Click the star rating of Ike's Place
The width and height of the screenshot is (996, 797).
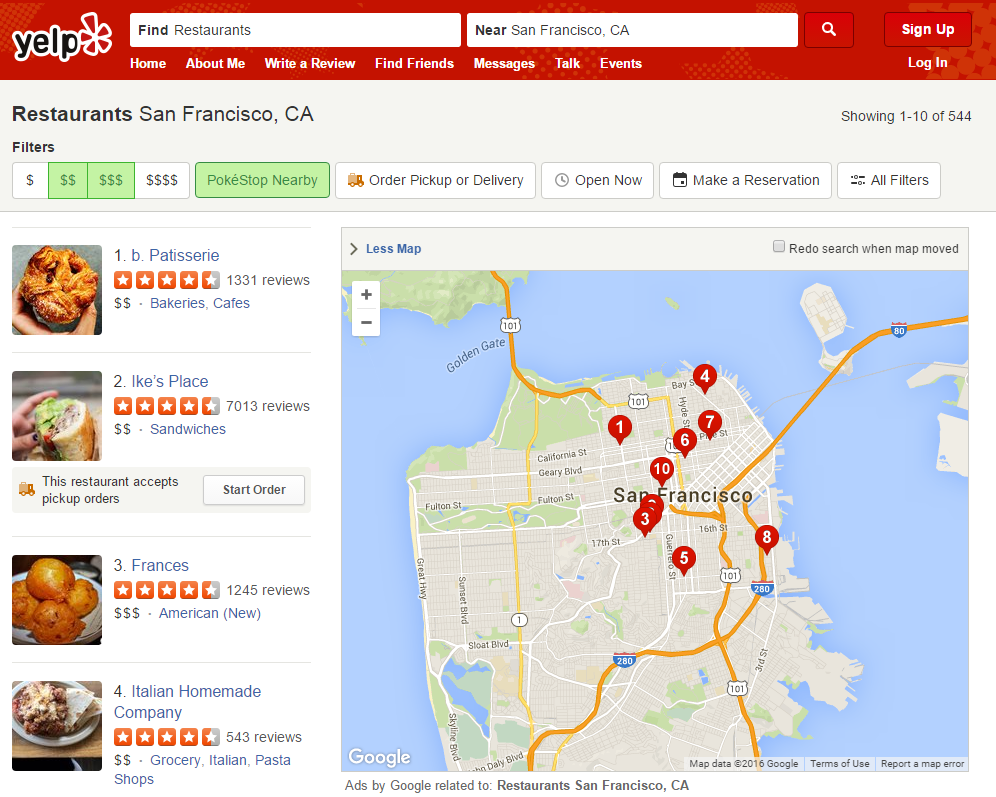[167, 406]
